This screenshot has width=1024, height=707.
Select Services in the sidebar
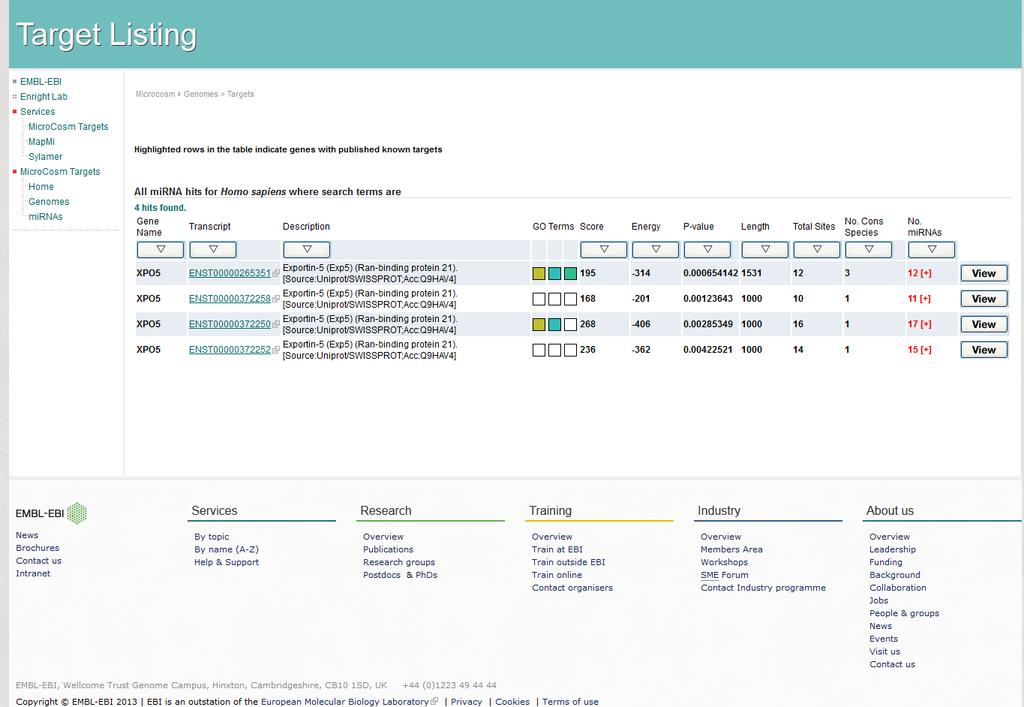[37, 112]
